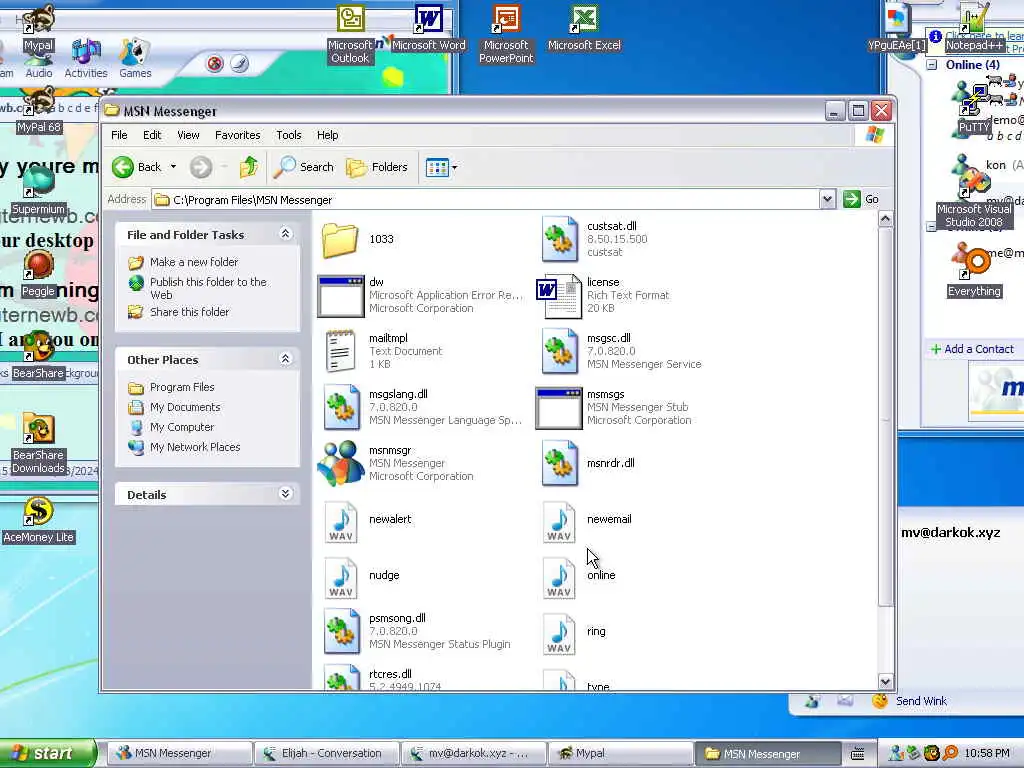Switch to mv@darkok.xyz taskbar button

[473, 754]
